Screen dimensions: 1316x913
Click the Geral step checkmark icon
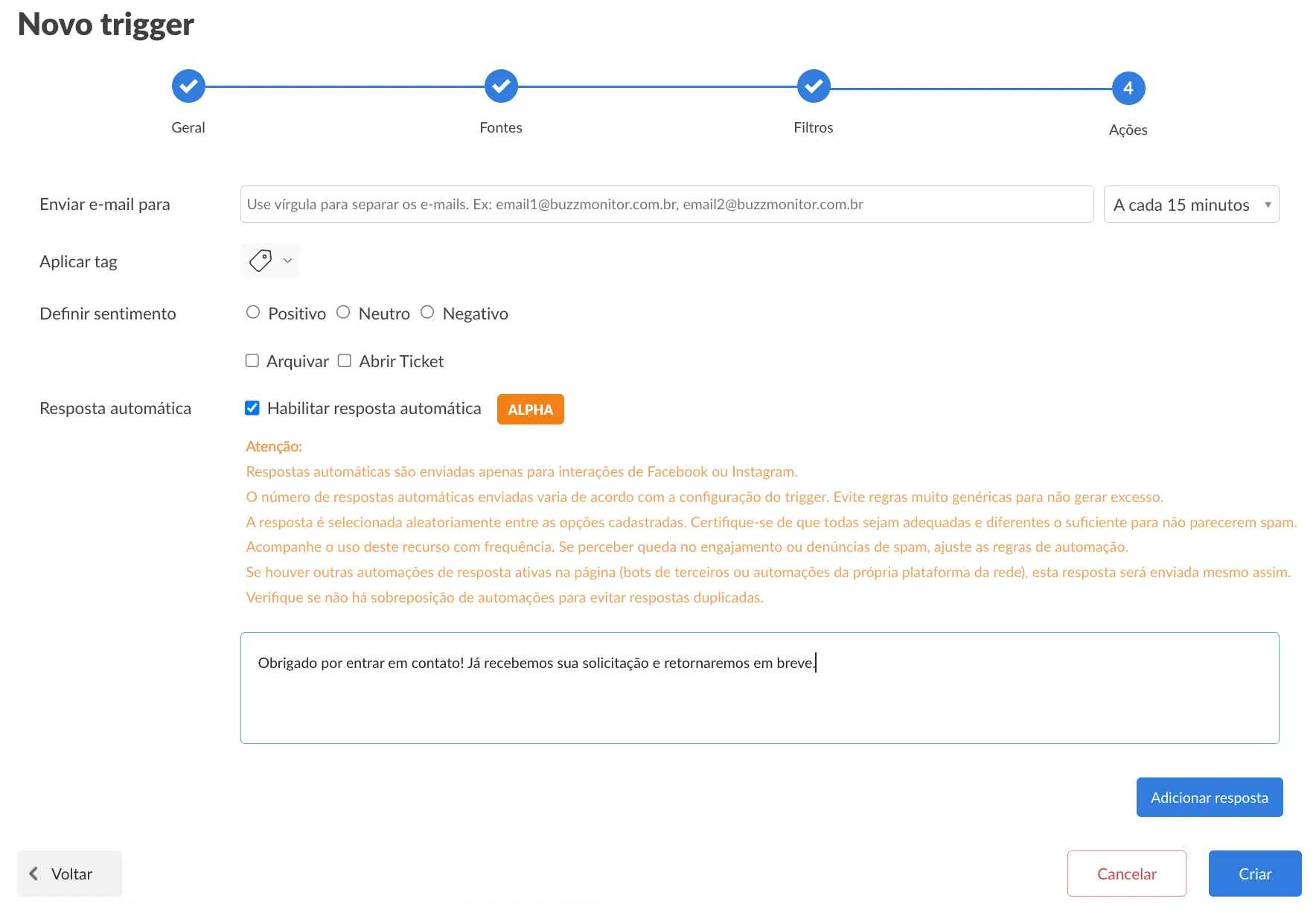(x=188, y=86)
